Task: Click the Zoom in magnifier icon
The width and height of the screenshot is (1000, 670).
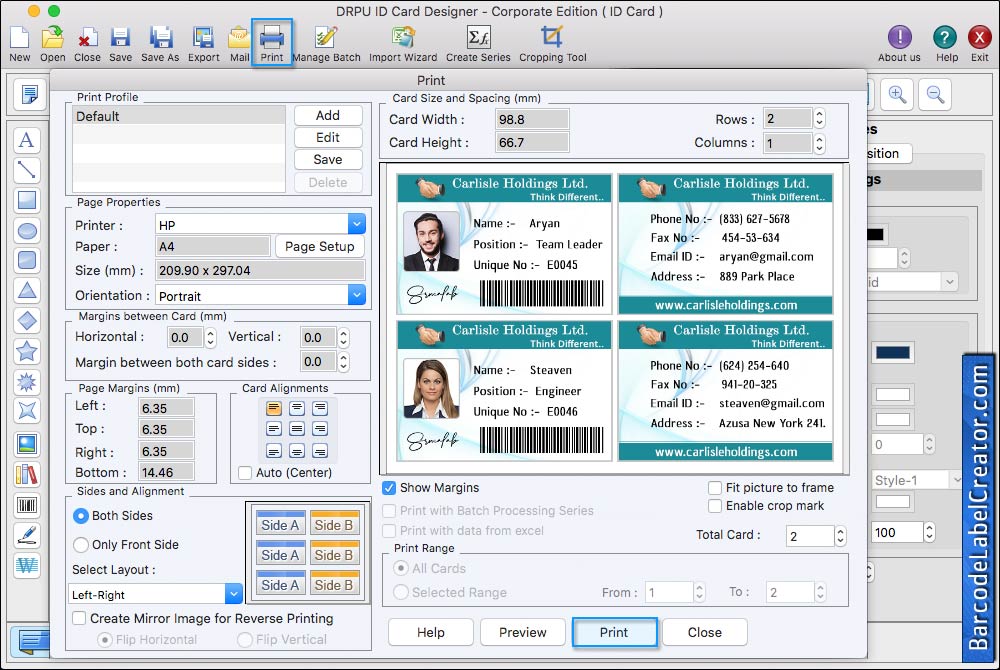Action: pos(897,94)
